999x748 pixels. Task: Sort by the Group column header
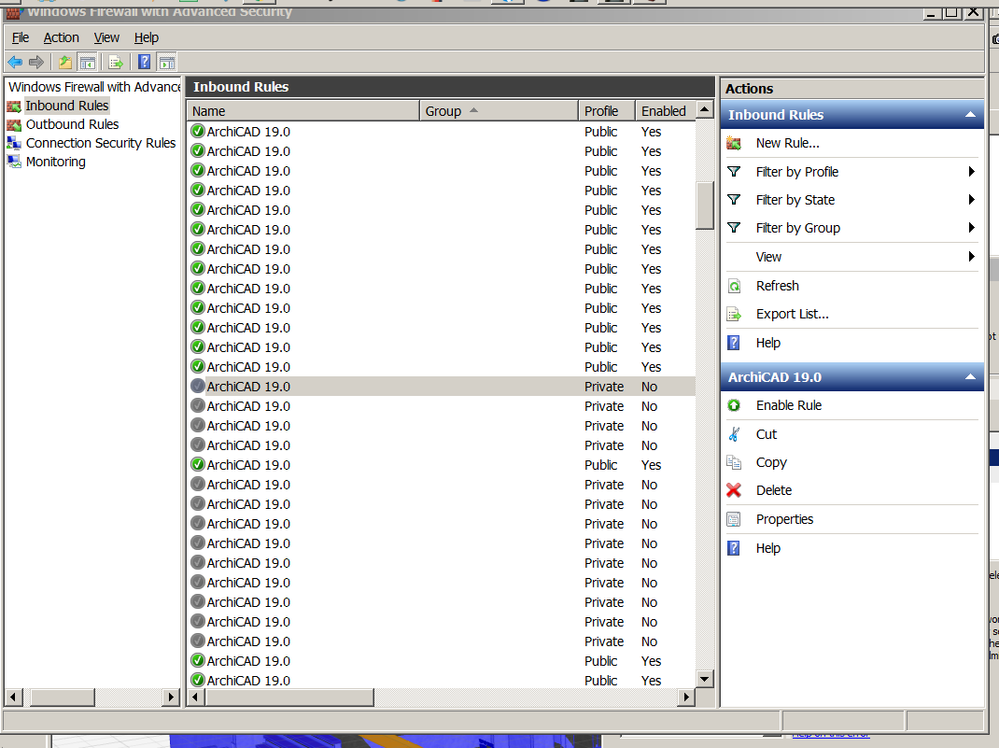coord(499,111)
